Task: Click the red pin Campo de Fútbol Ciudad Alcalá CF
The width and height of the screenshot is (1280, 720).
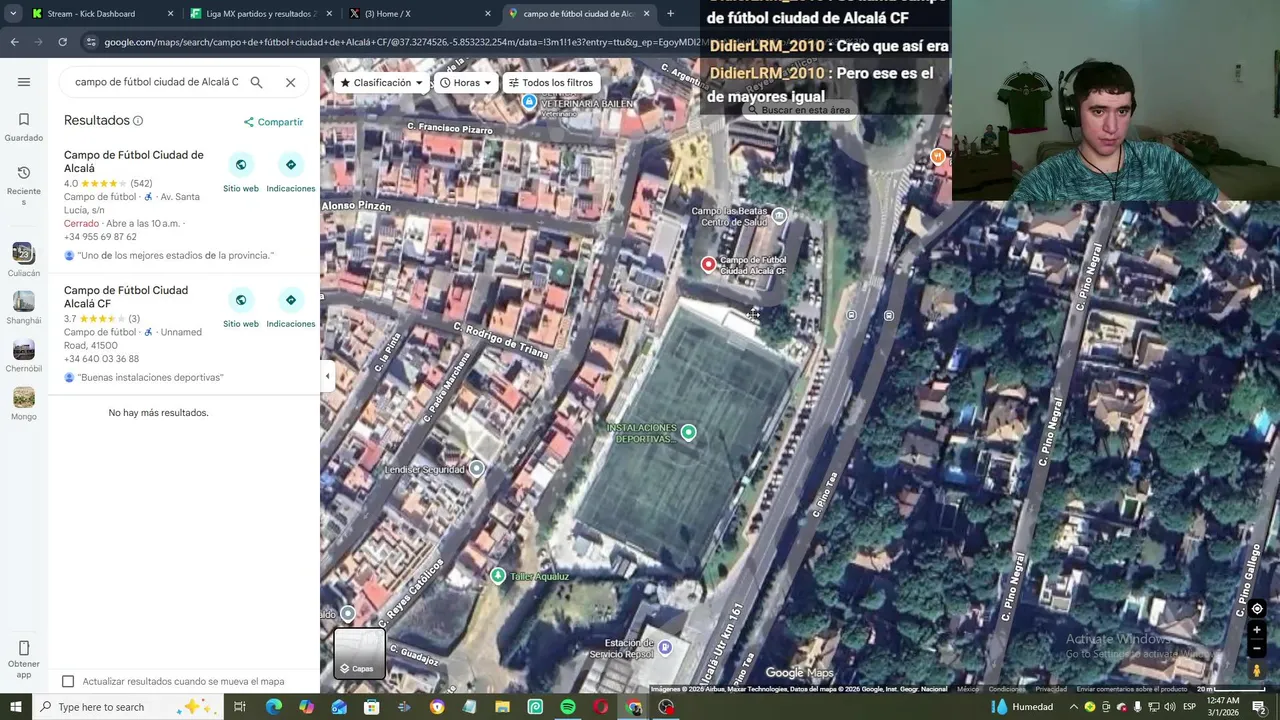Action: click(x=708, y=264)
